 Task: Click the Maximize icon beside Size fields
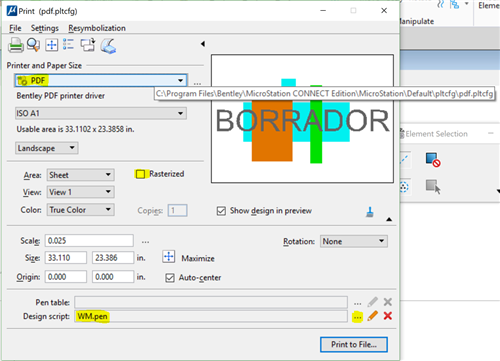[x=169, y=257]
